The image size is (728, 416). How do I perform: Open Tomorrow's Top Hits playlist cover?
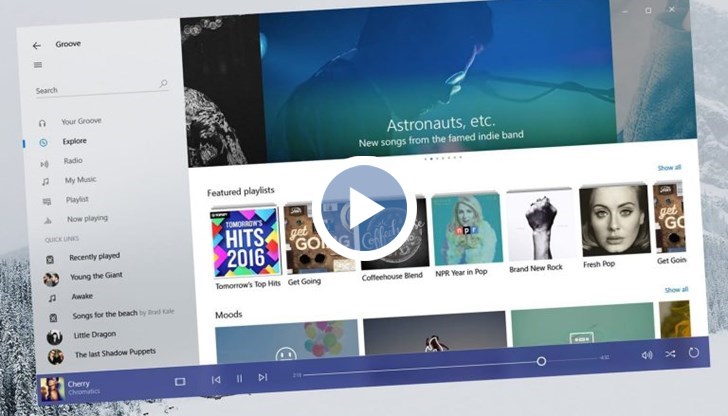click(x=246, y=242)
